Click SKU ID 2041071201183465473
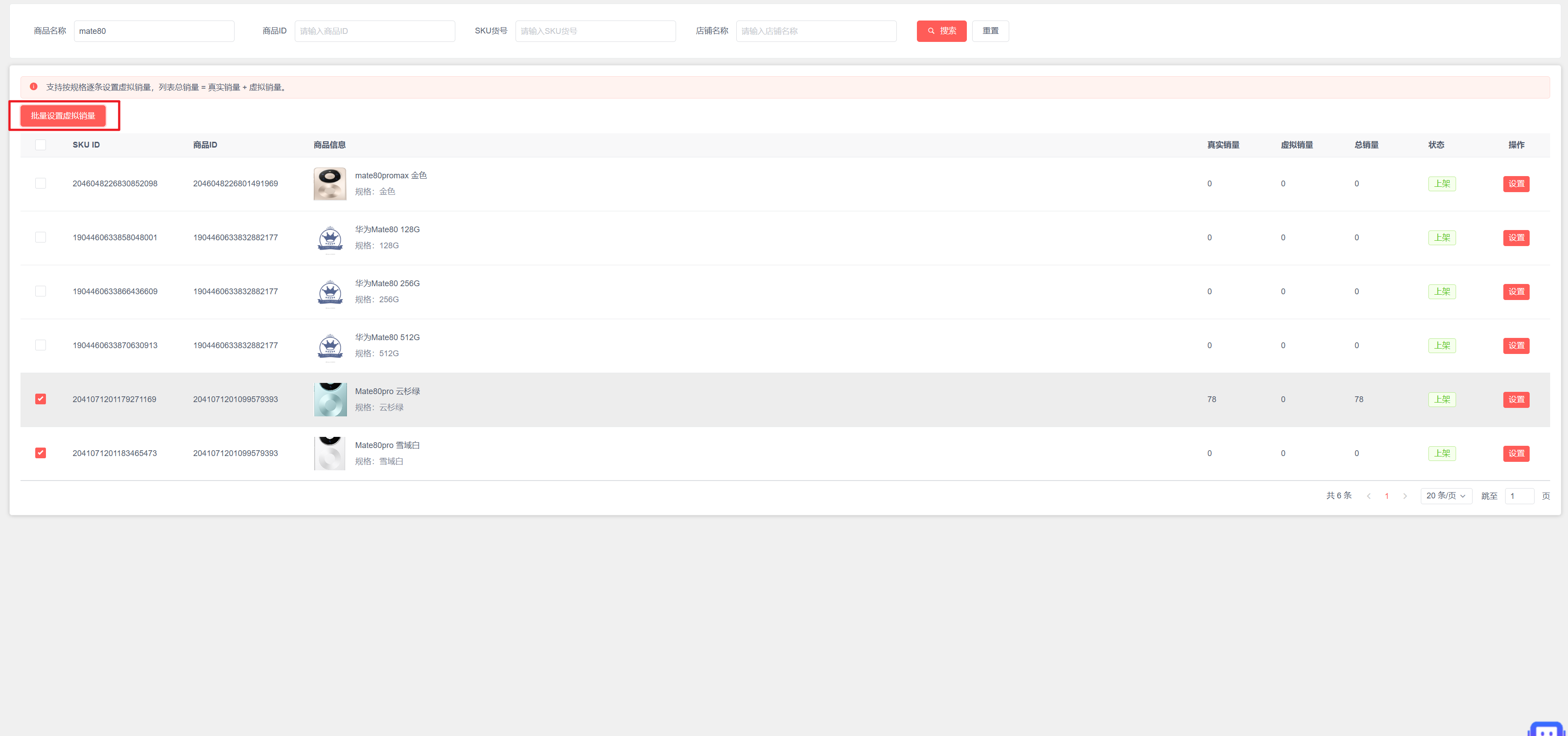The height and width of the screenshot is (736, 1568). coord(115,453)
